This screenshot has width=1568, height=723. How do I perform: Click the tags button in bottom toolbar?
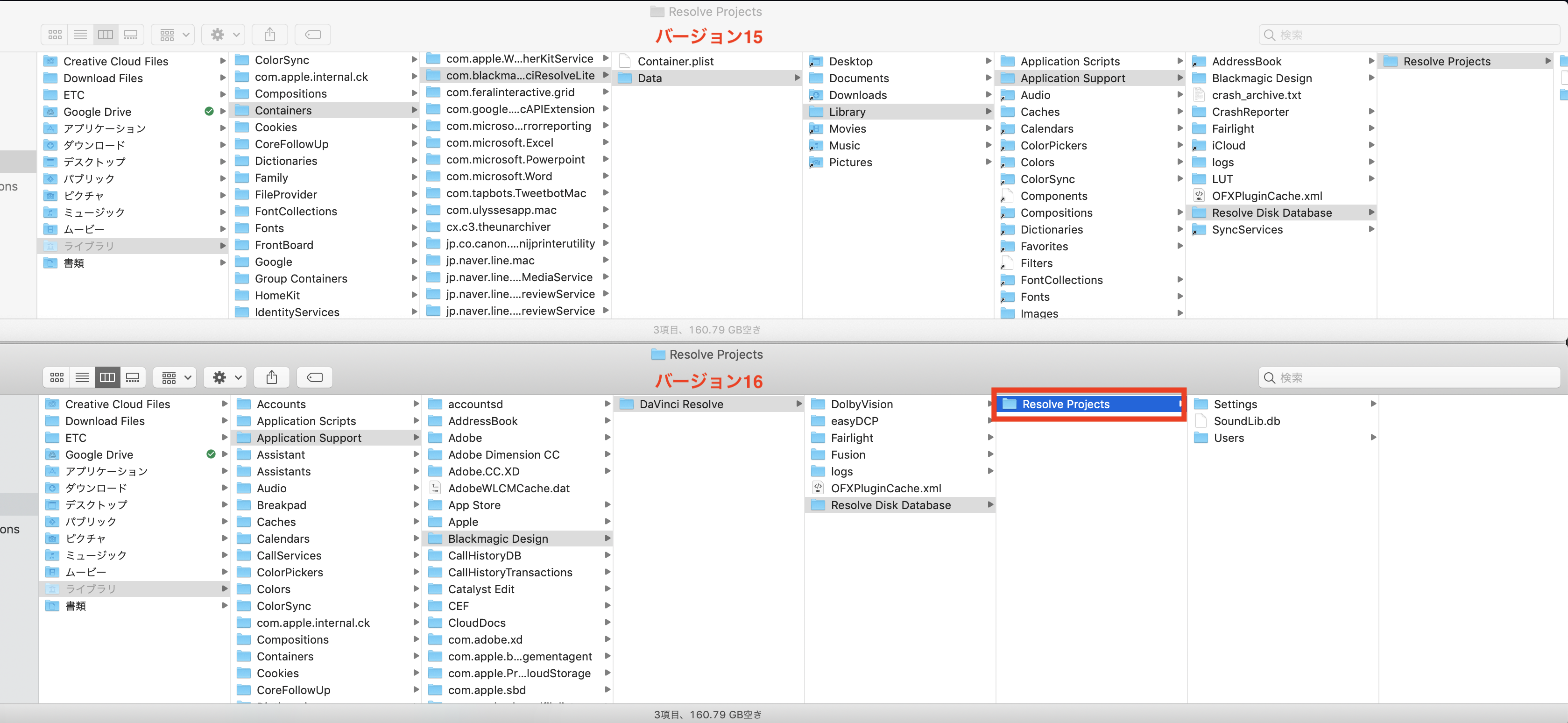click(x=315, y=377)
